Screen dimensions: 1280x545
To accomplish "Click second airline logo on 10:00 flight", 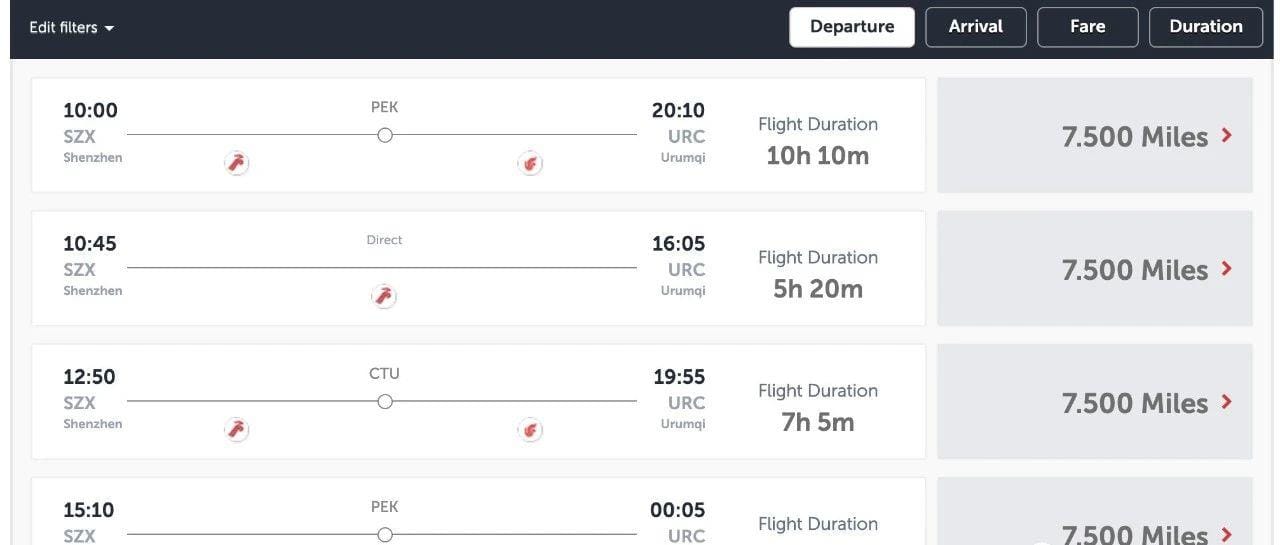I will click(x=530, y=163).
